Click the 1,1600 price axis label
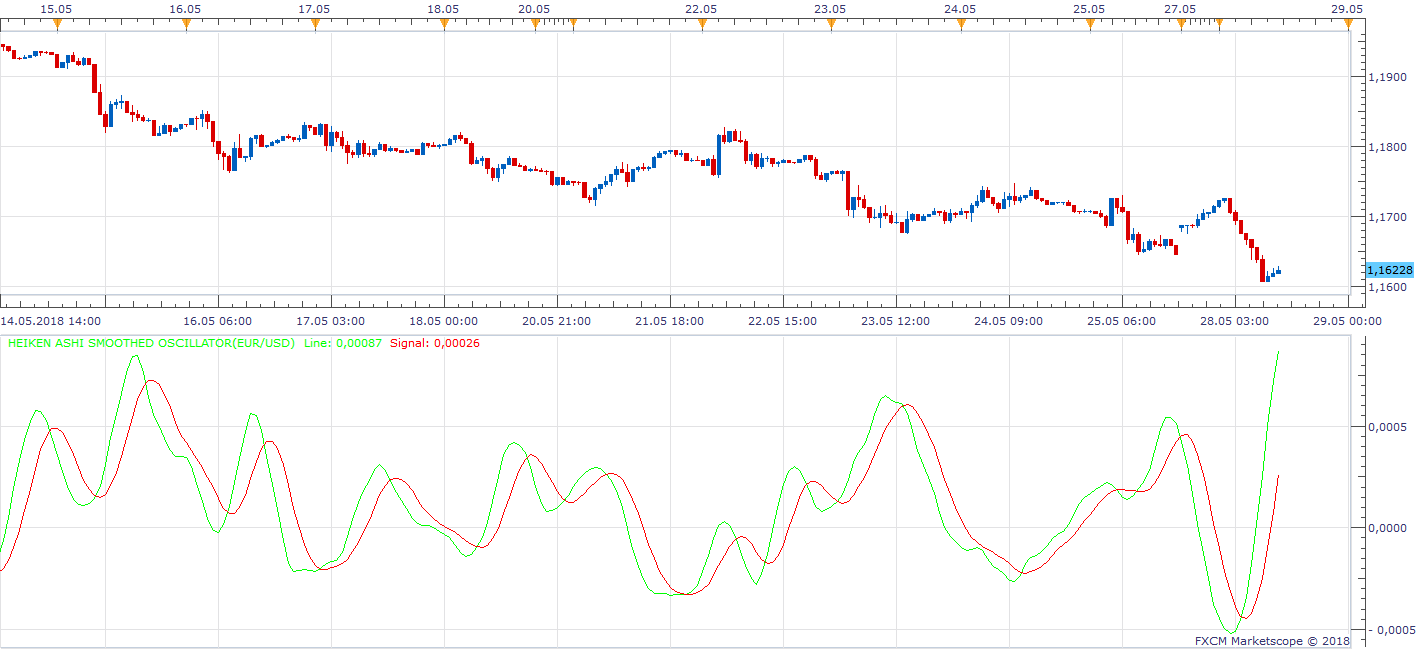The height and width of the screenshot is (649, 1423). tap(1387, 287)
